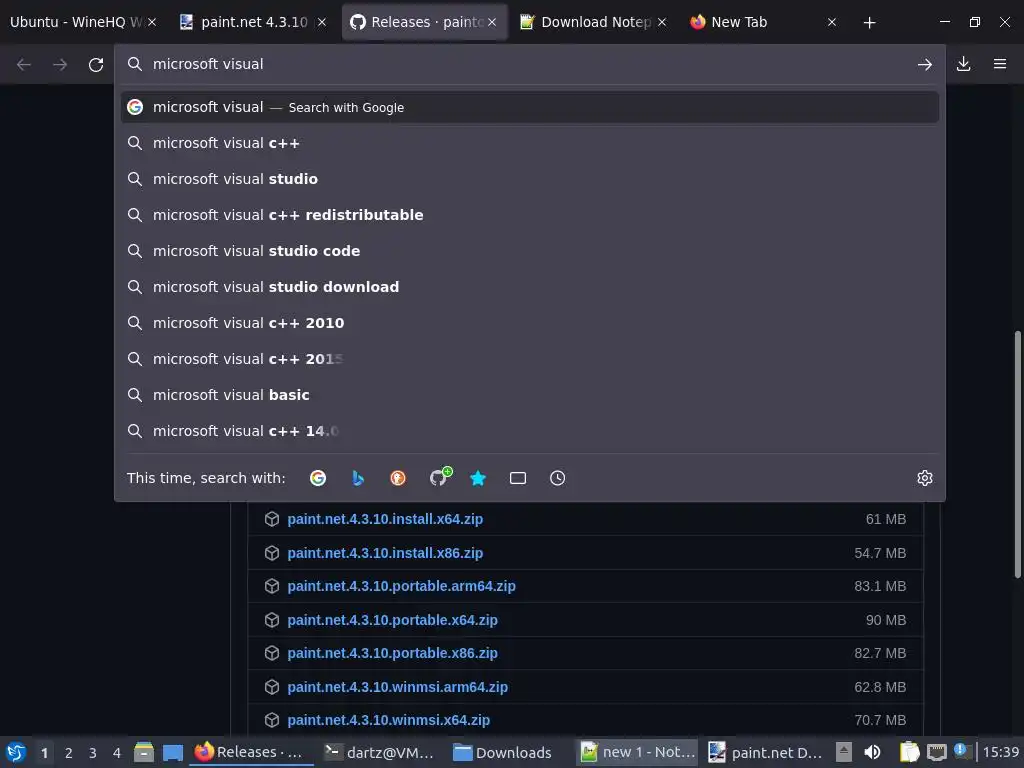Close the New Tab tab

[831, 22]
